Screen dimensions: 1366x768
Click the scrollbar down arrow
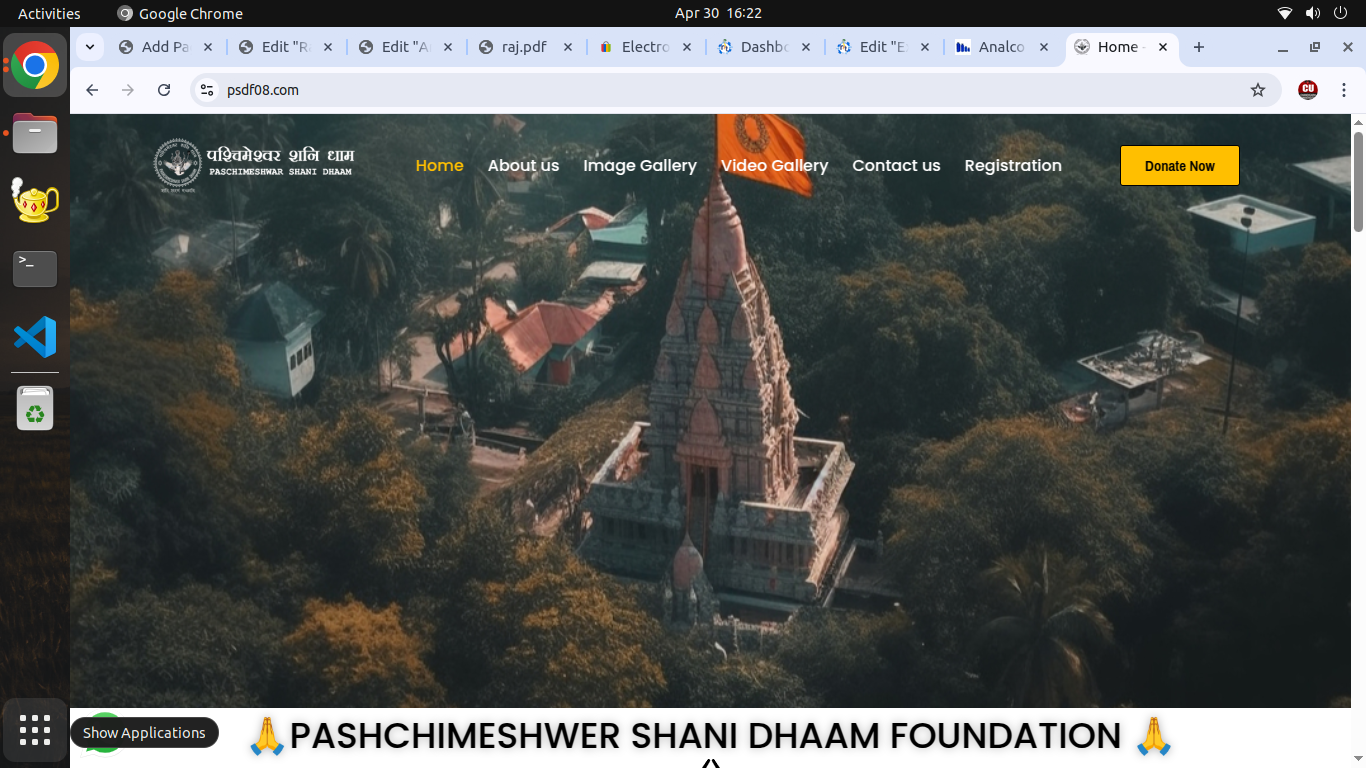coord(1358,759)
